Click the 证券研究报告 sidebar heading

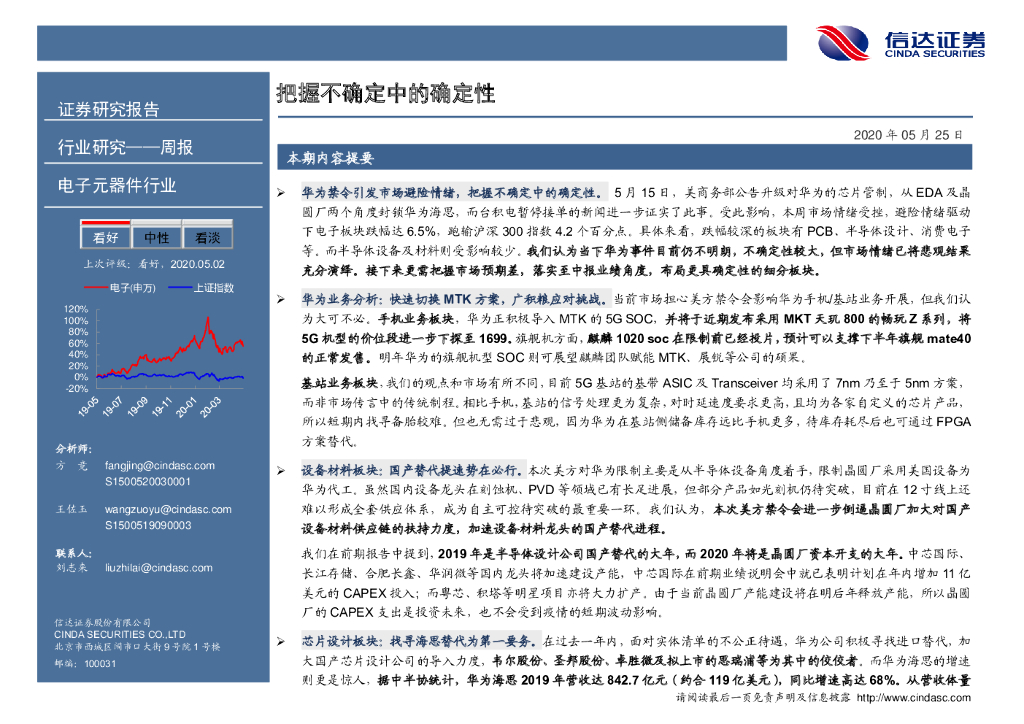[x=108, y=109]
